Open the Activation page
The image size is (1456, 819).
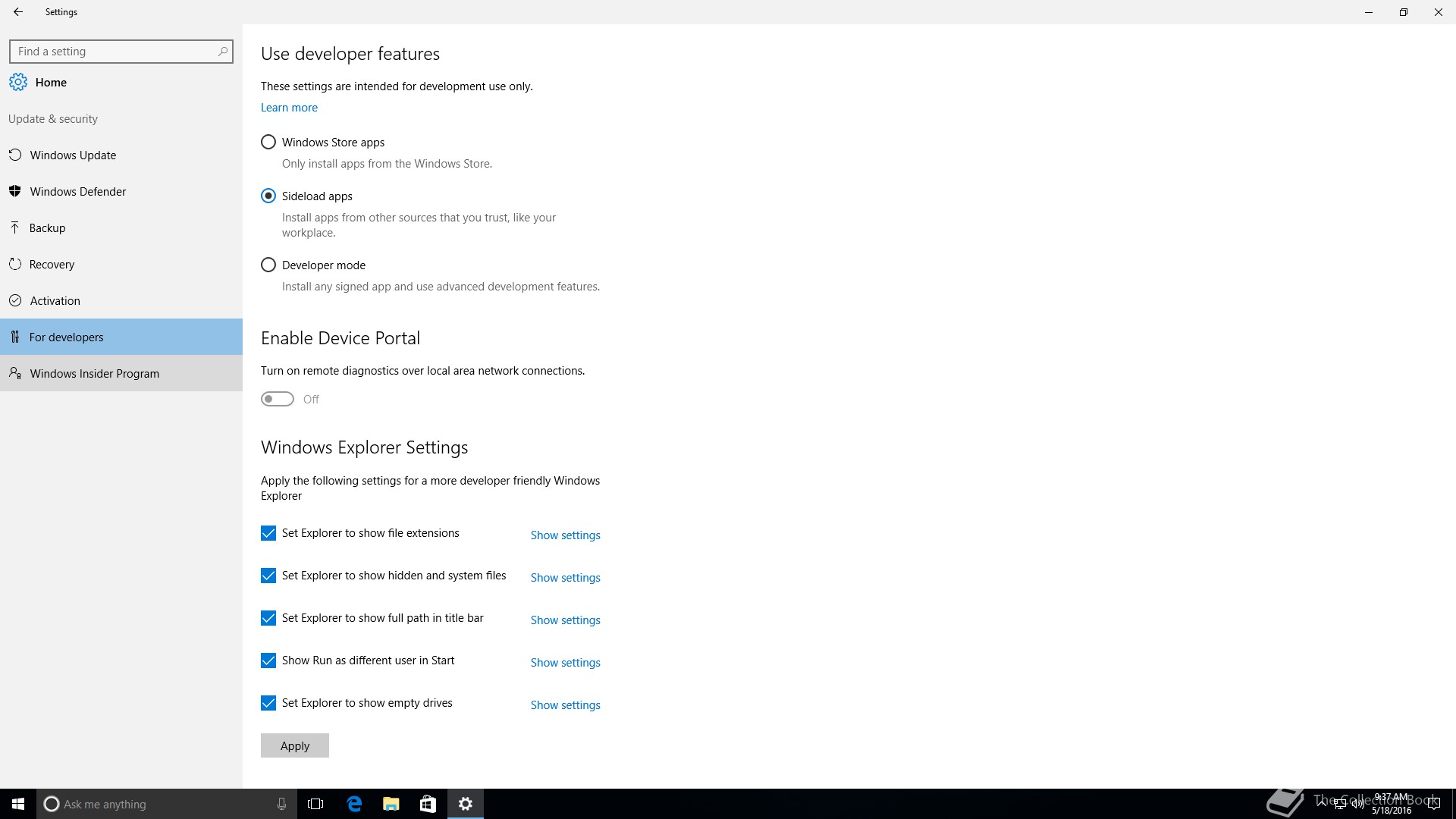pyautogui.click(x=121, y=300)
